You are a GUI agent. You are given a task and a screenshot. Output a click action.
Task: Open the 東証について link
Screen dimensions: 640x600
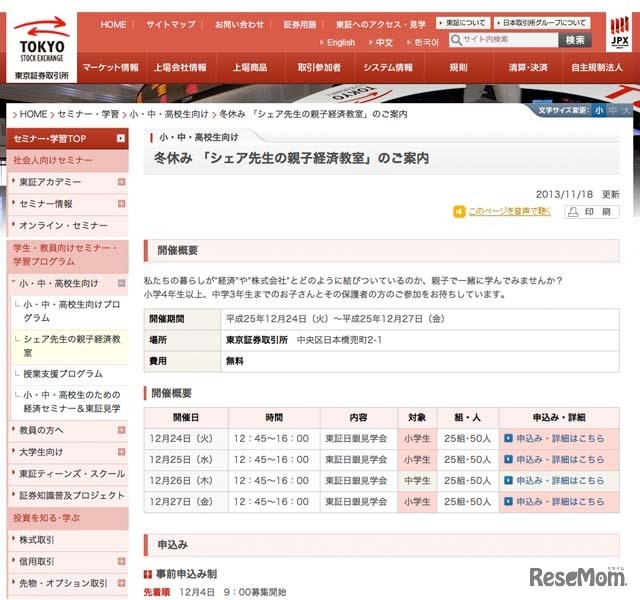(x=463, y=23)
